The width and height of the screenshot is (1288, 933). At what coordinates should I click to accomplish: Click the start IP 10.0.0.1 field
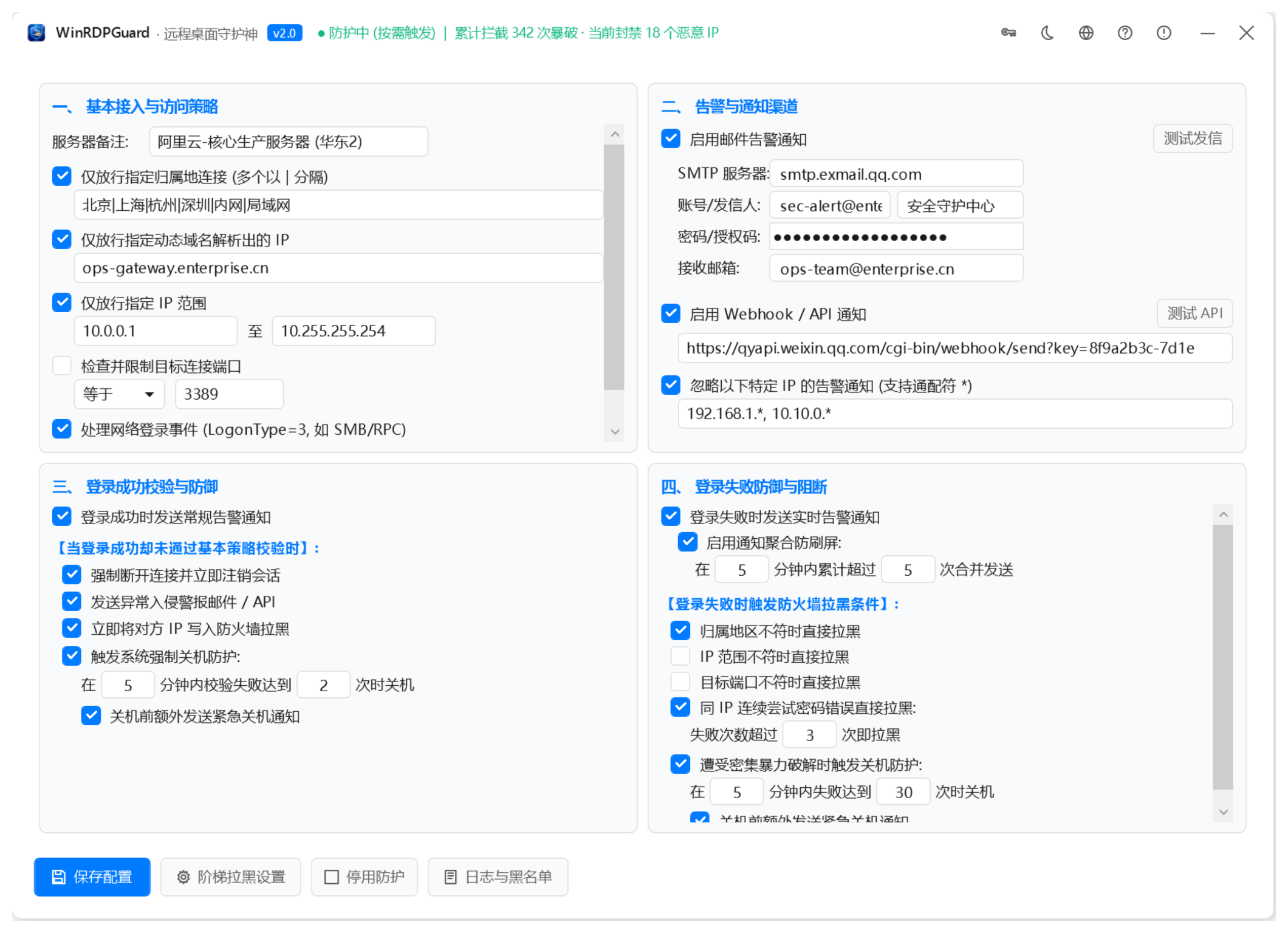(156, 331)
